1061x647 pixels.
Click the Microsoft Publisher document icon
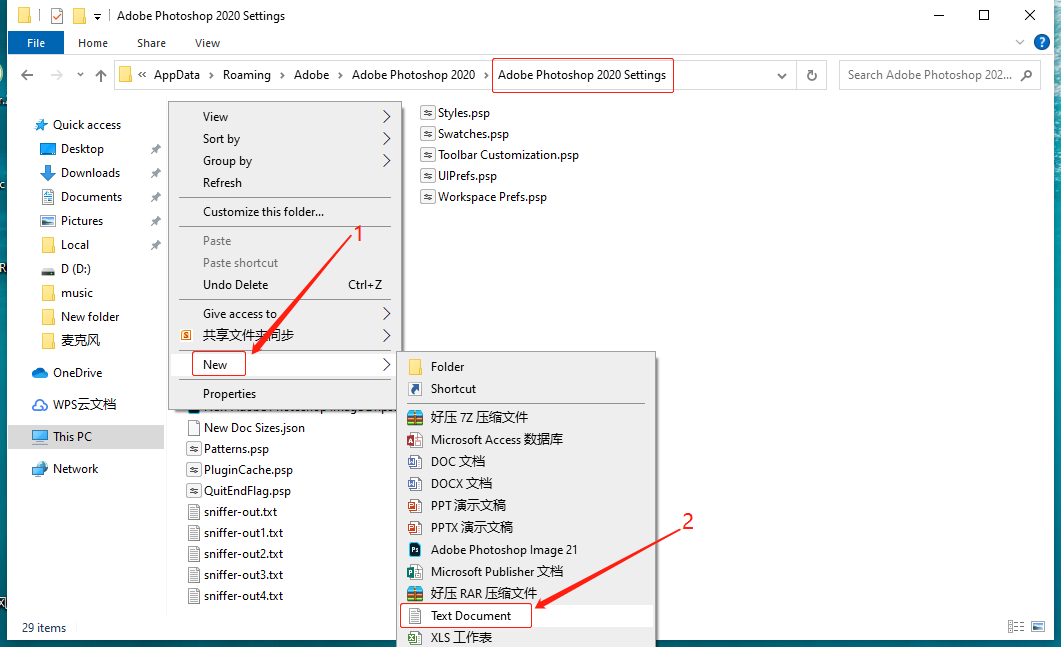tap(415, 572)
